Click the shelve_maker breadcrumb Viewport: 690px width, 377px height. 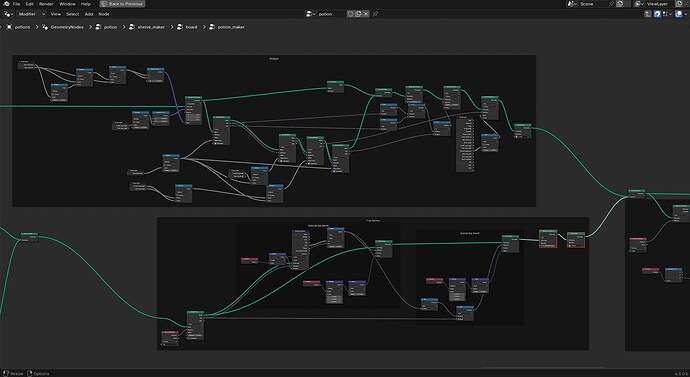pos(151,27)
